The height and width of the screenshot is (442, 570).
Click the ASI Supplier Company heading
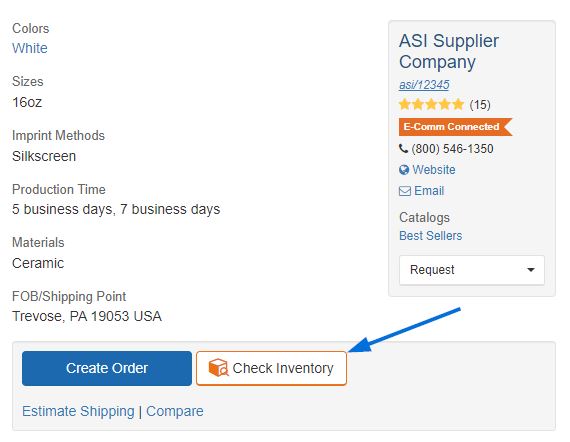point(449,51)
